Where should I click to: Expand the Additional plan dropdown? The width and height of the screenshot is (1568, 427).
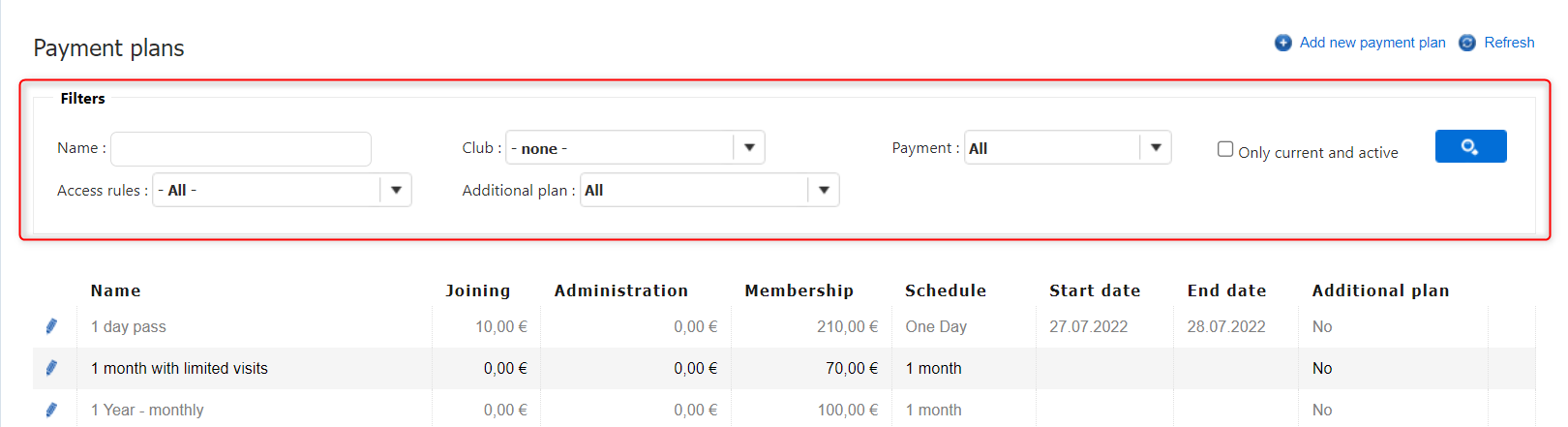click(x=824, y=190)
